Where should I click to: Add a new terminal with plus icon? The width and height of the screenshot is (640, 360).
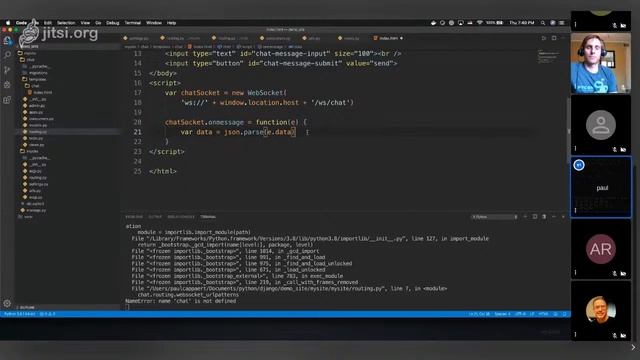pyautogui.click(x=525, y=217)
